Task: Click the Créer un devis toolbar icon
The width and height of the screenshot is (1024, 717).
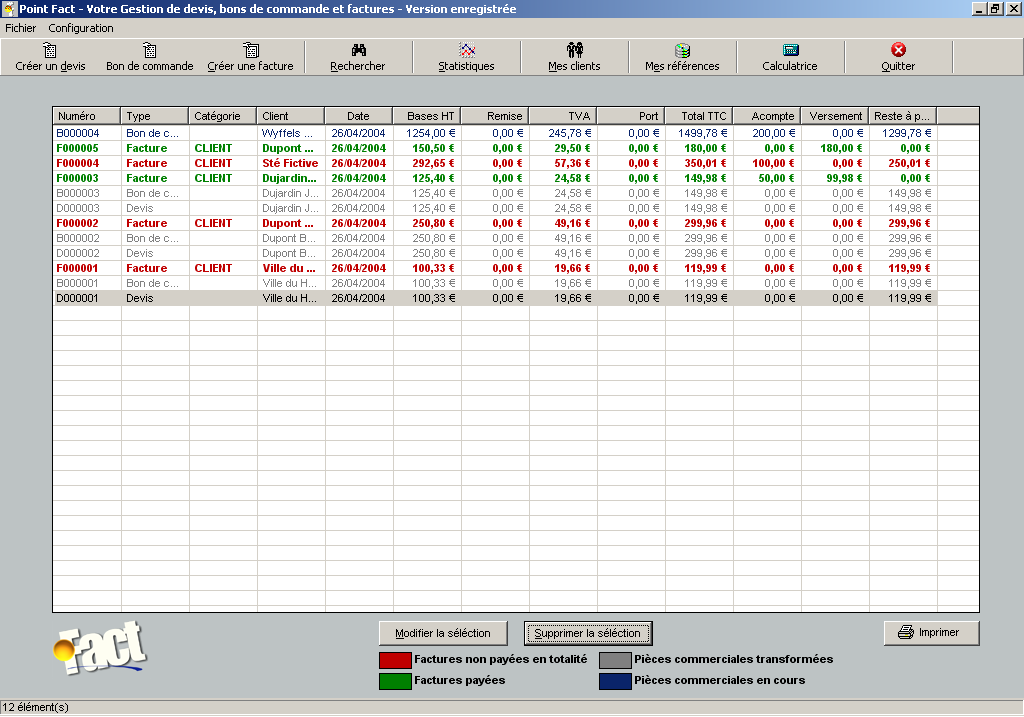Action: tap(50, 50)
